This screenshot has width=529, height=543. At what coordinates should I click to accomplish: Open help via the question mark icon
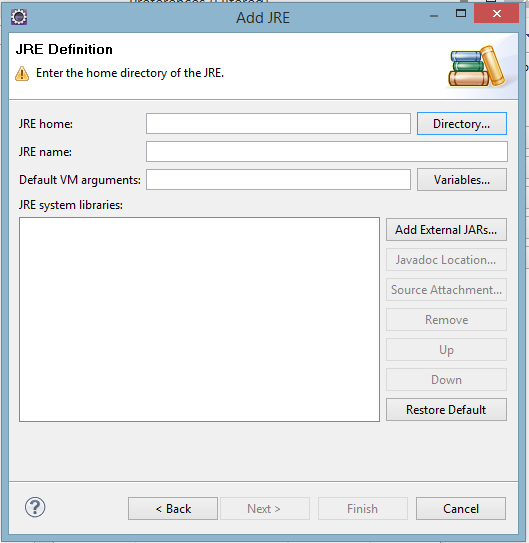click(35, 507)
